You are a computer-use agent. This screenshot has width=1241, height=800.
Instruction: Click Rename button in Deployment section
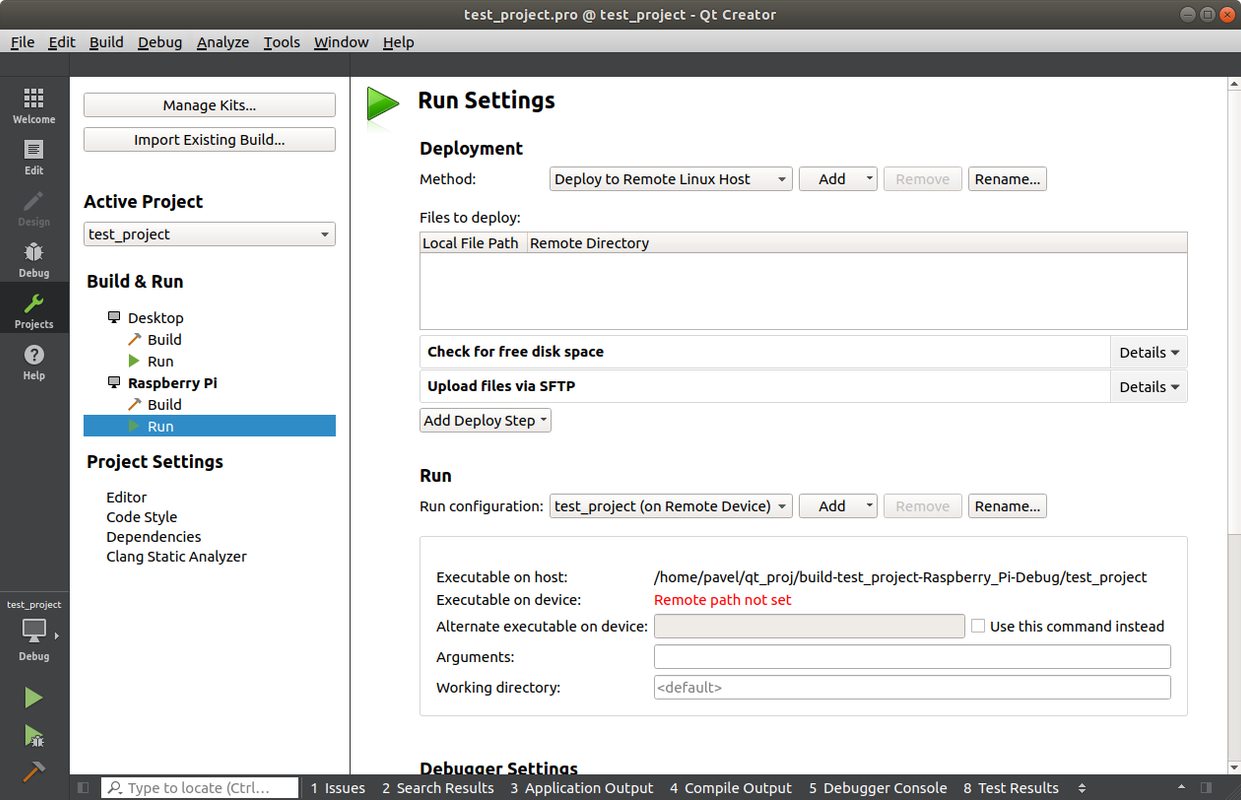[x=1007, y=179]
